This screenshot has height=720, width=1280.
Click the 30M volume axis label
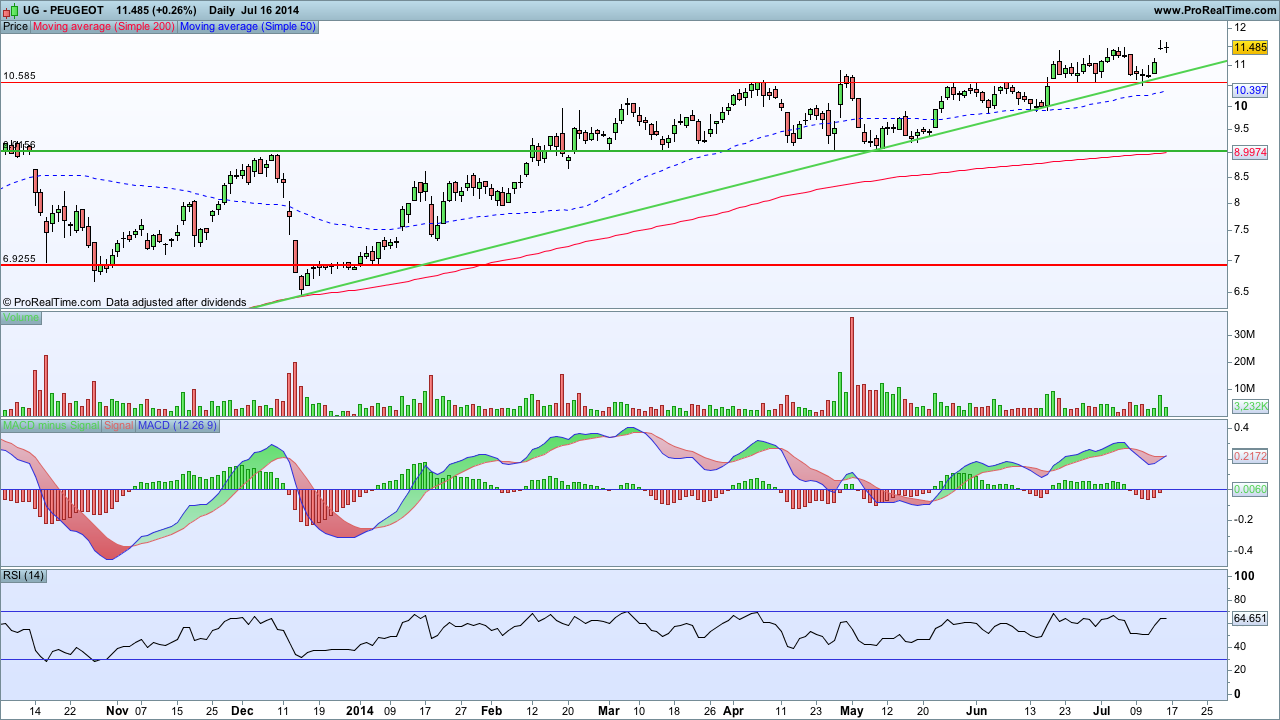pyautogui.click(x=1246, y=334)
